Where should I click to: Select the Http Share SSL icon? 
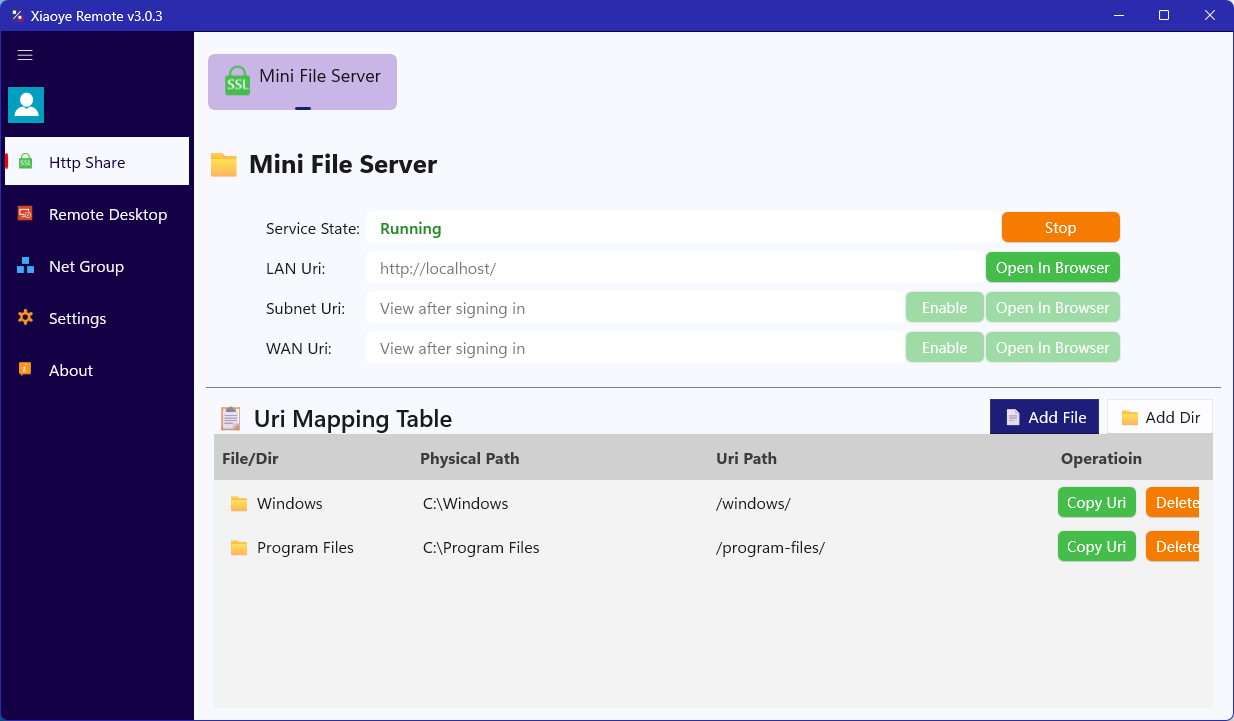pos(26,162)
